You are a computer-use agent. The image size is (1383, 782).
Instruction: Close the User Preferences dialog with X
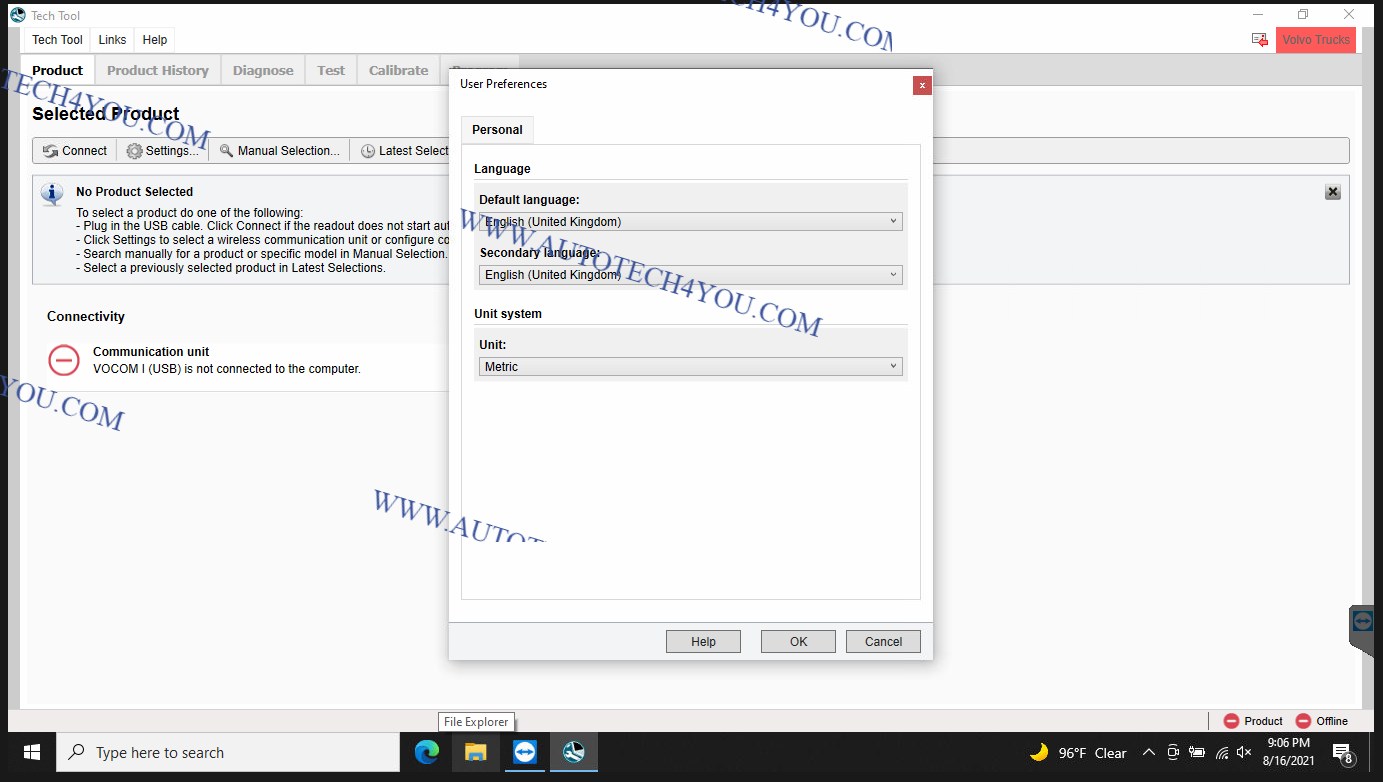coord(922,85)
